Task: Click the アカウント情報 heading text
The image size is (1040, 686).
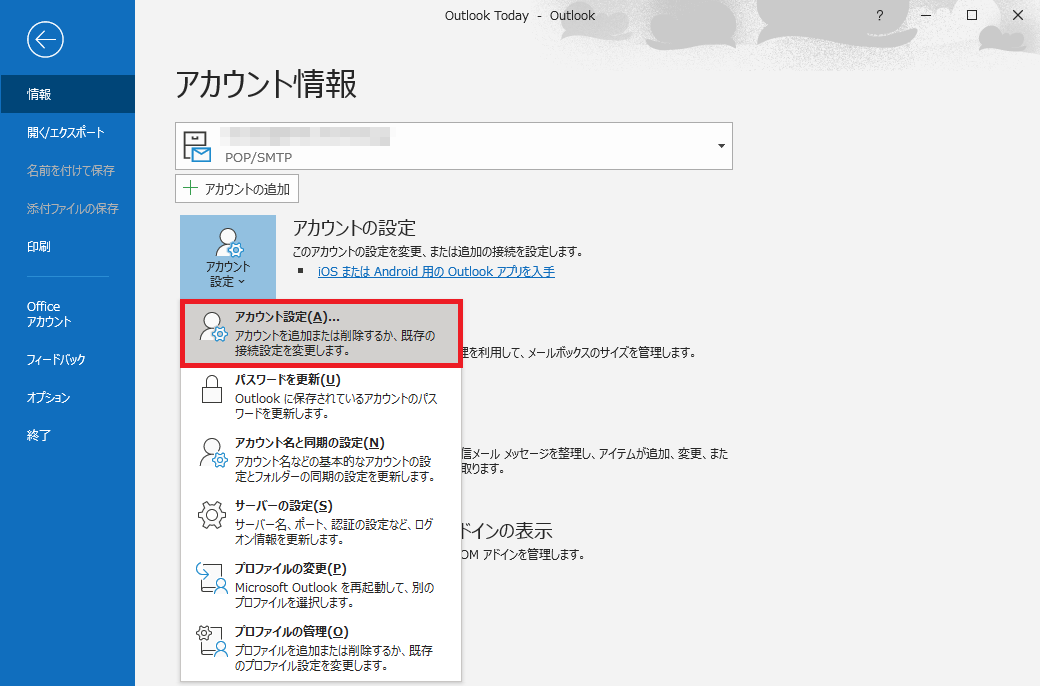Action: click(x=266, y=84)
